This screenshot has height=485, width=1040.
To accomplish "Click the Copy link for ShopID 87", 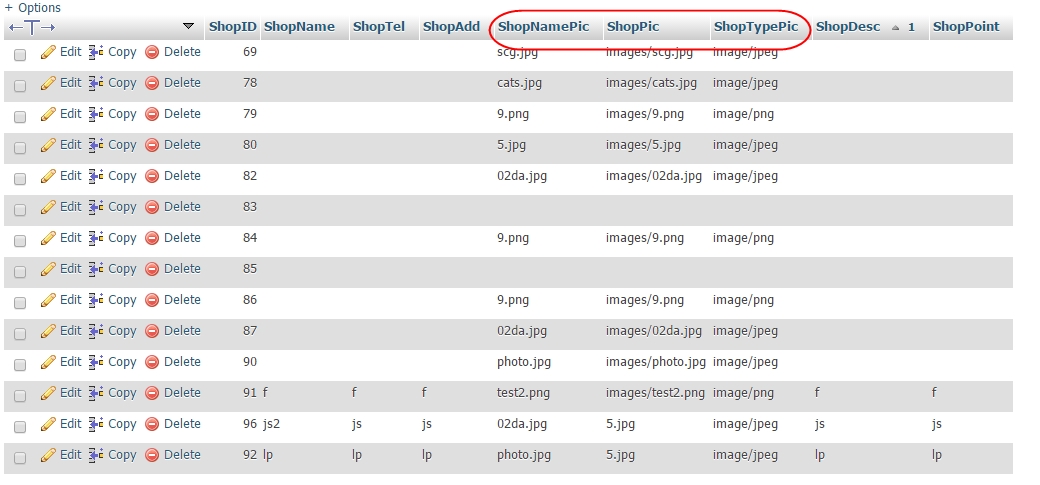I will click(x=122, y=331).
